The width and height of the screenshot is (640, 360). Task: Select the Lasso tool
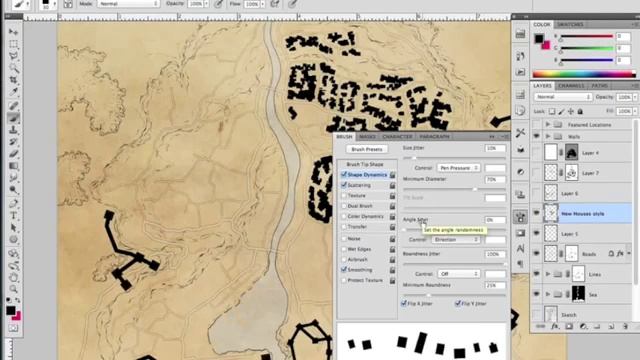point(13,56)
